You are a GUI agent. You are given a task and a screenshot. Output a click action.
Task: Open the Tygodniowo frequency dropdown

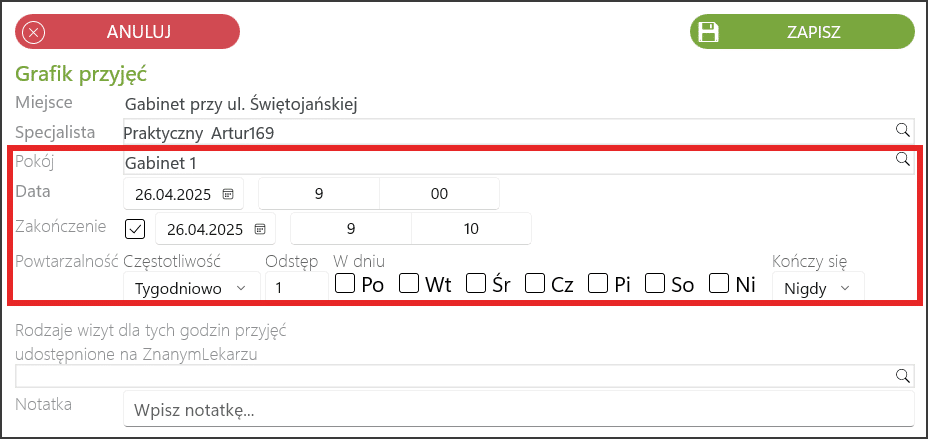(x=192, y=288)
